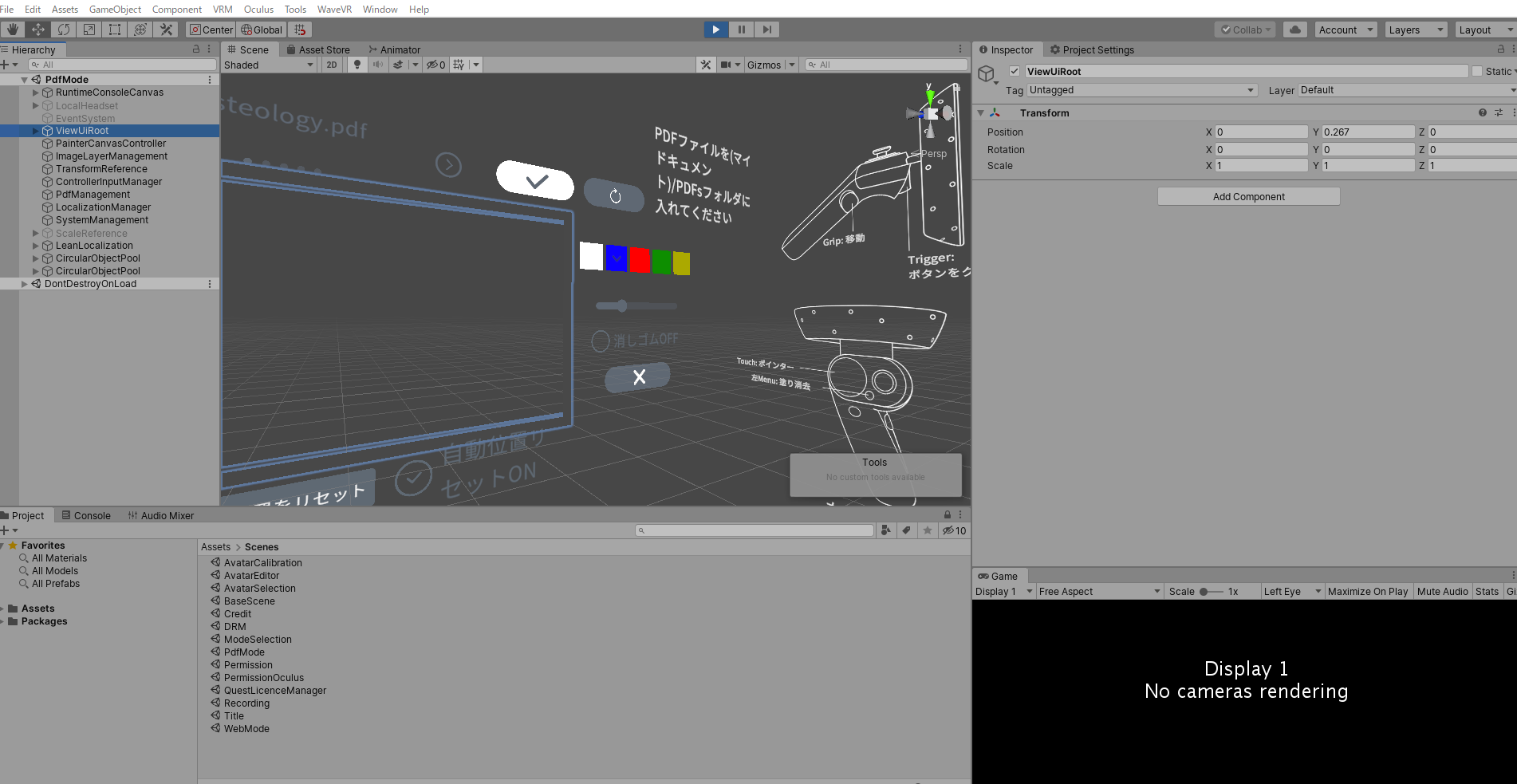
Task: Expand the RuntimeConsoleCanvas hierarchy item
Action: click(x=36, y=93)
